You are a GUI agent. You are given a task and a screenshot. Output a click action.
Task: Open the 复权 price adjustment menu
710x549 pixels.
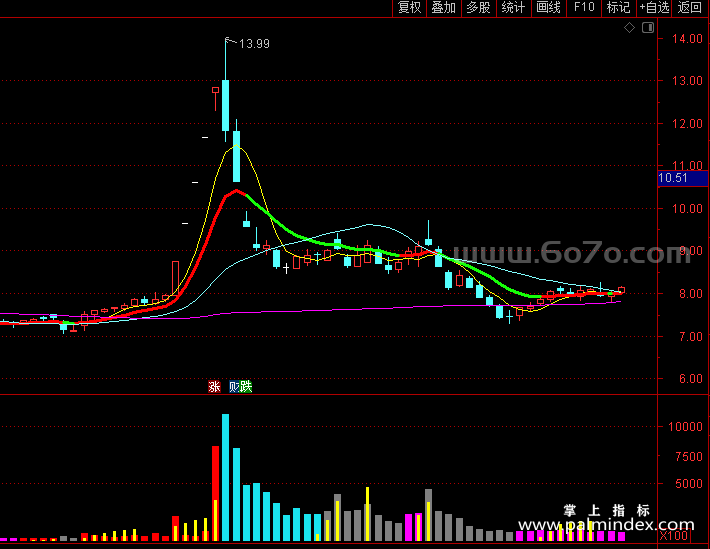[x=409, y=8]
